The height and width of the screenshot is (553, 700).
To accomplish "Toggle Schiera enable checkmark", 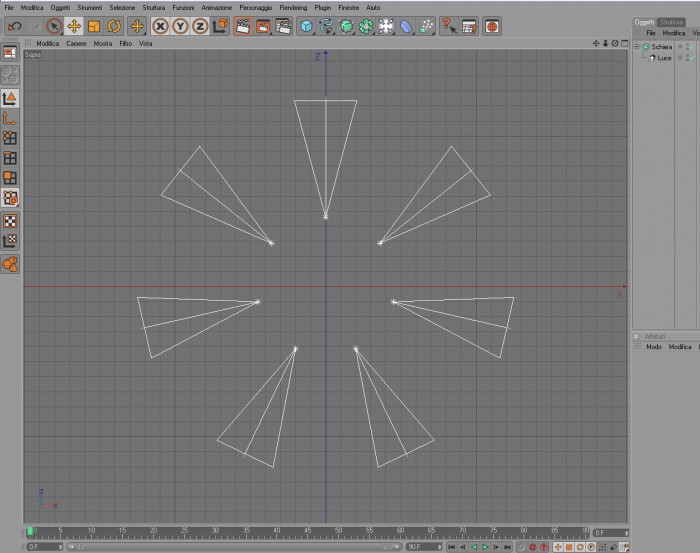I will pos(691,46).
